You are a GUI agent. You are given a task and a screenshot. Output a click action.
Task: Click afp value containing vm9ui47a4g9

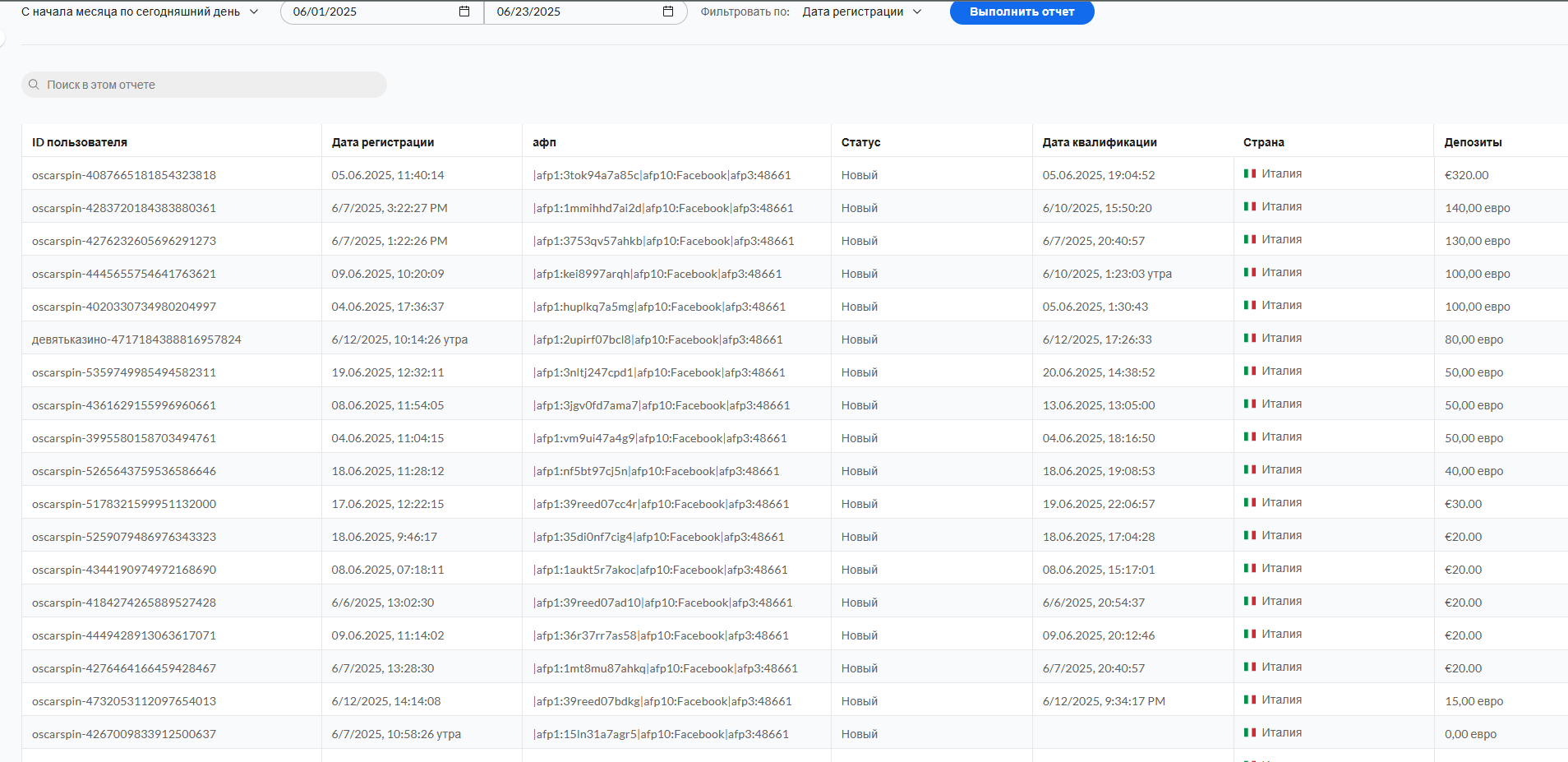tap(660, 438)
